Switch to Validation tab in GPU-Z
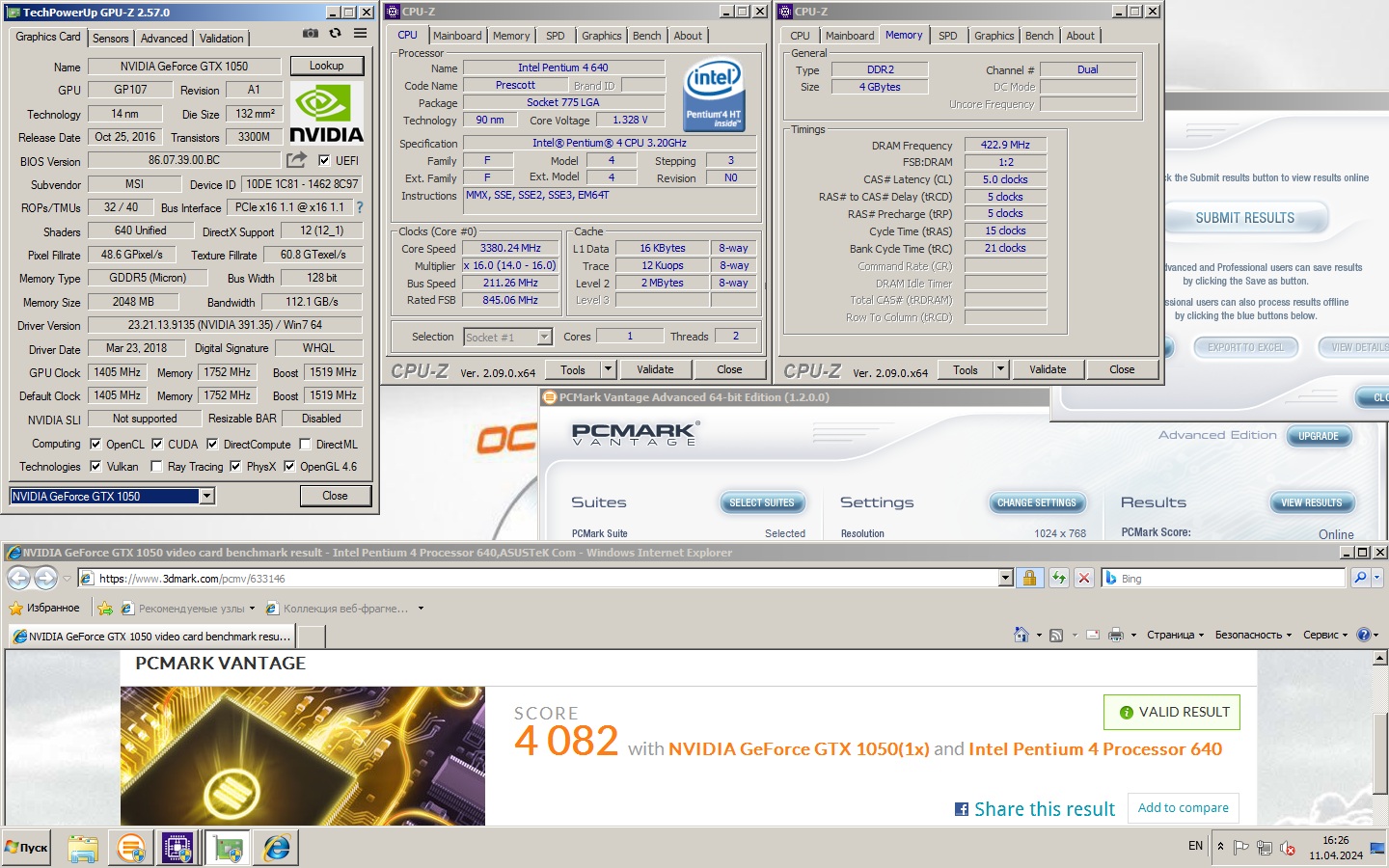1389x868 pixels. 222,39
